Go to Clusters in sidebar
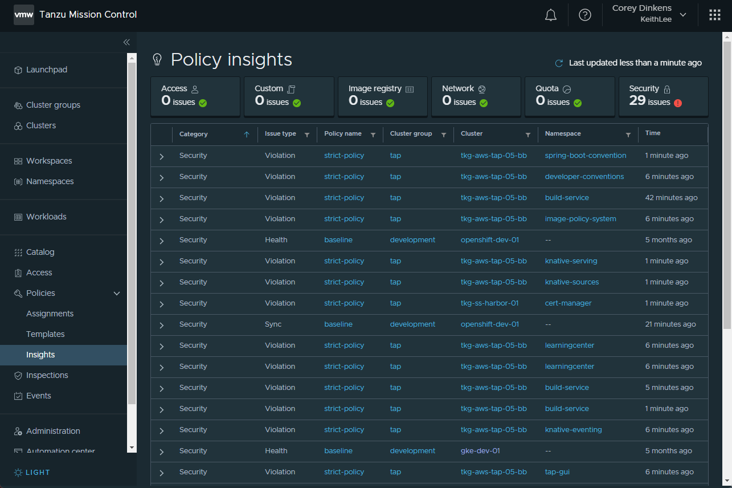This screenshot has width=732, height=488. 41,126
